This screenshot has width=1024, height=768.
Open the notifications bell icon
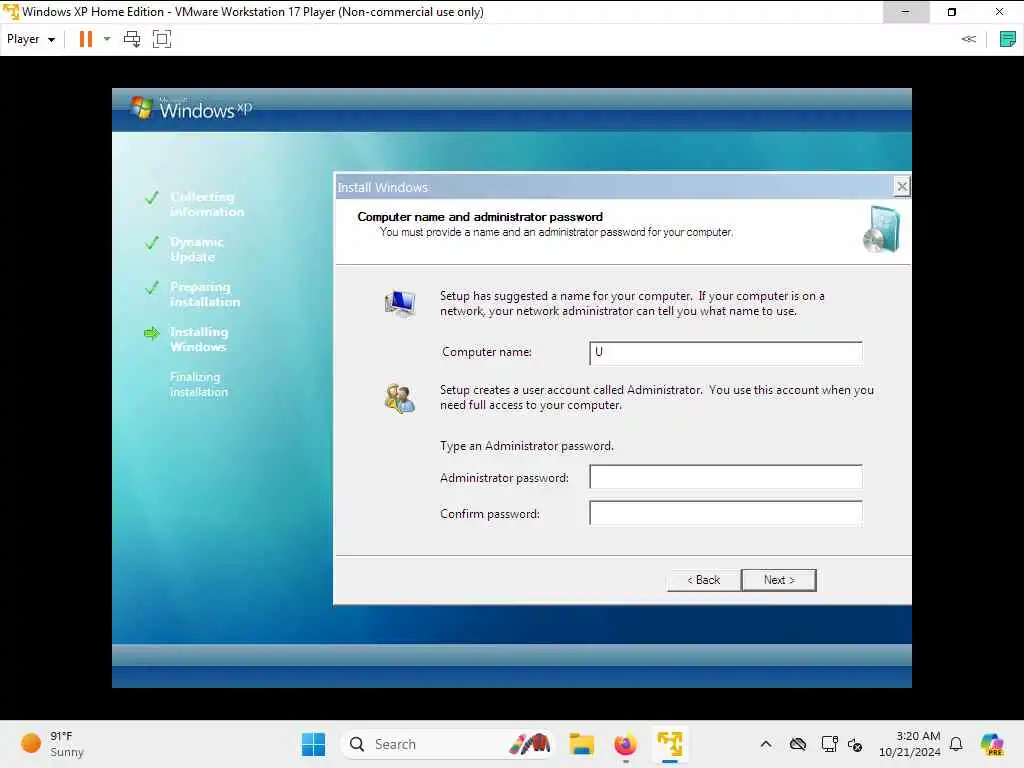point(956,744)
